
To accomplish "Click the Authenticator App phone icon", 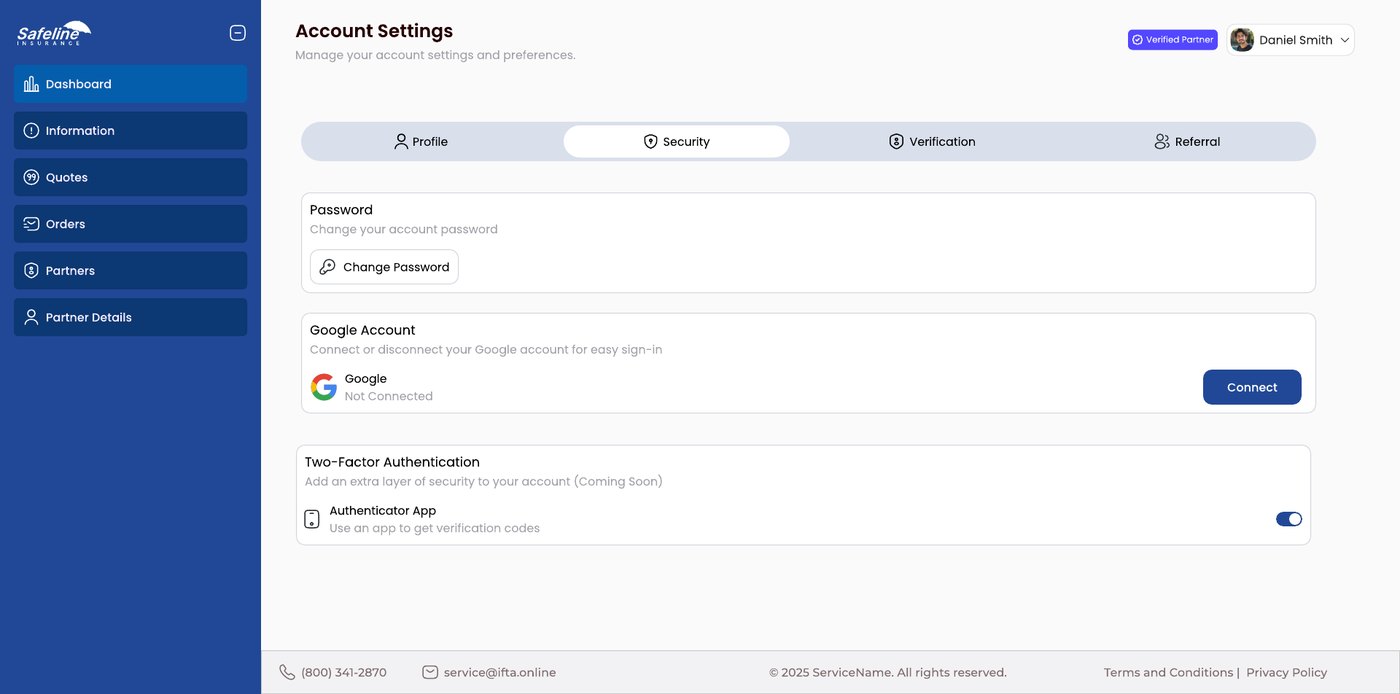I will tap(312, 519).
